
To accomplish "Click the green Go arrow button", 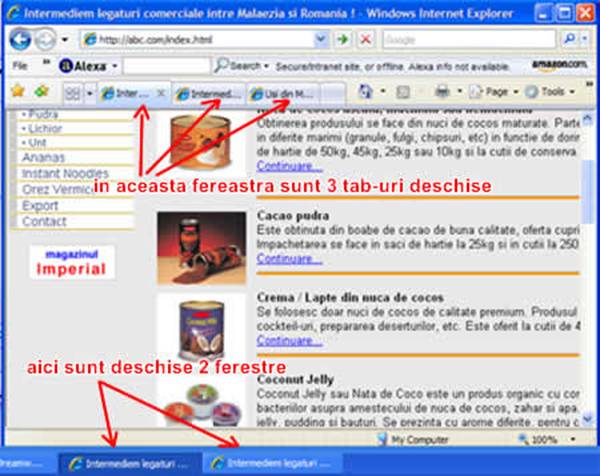I will 343,39.
